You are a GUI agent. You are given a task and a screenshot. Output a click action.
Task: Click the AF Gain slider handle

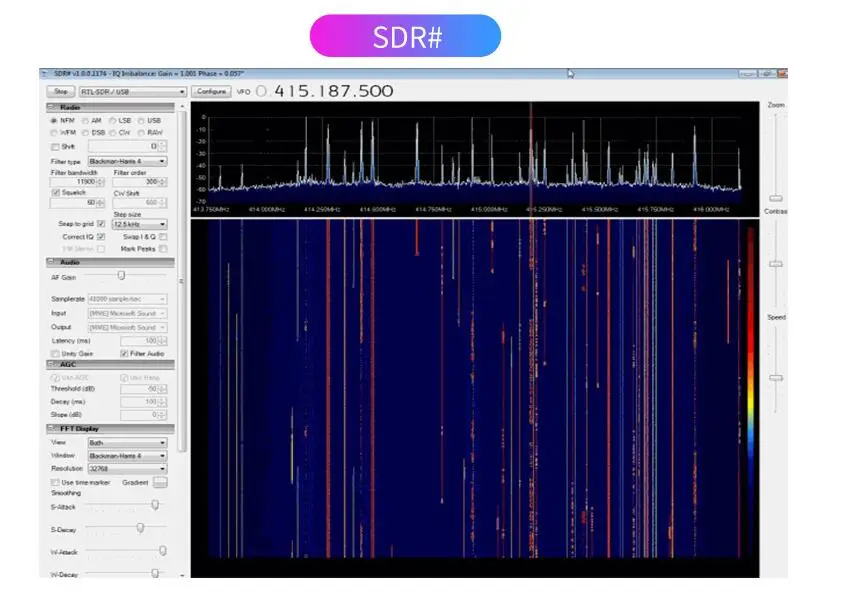(x=121, y=276)
